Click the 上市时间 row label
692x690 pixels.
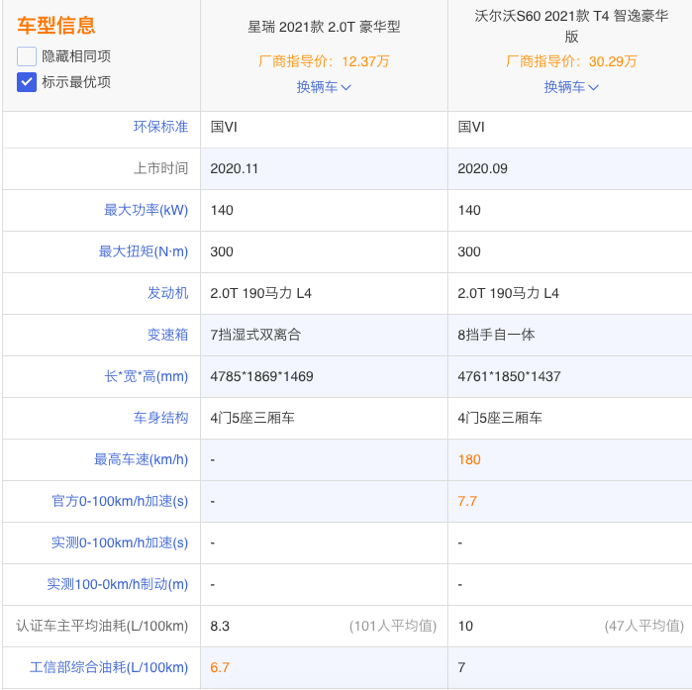coord(161,168)
